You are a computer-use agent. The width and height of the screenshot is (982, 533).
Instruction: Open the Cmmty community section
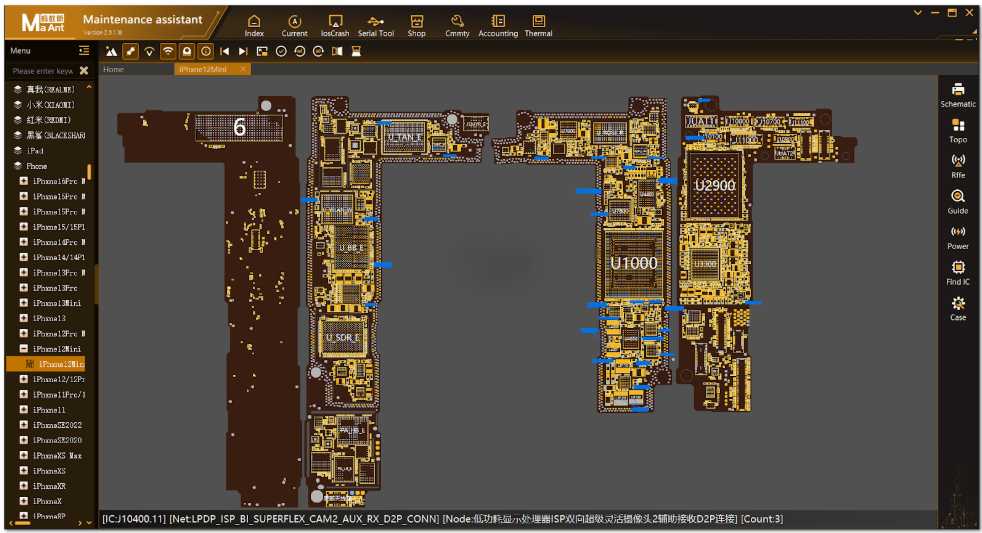[457, 26]
